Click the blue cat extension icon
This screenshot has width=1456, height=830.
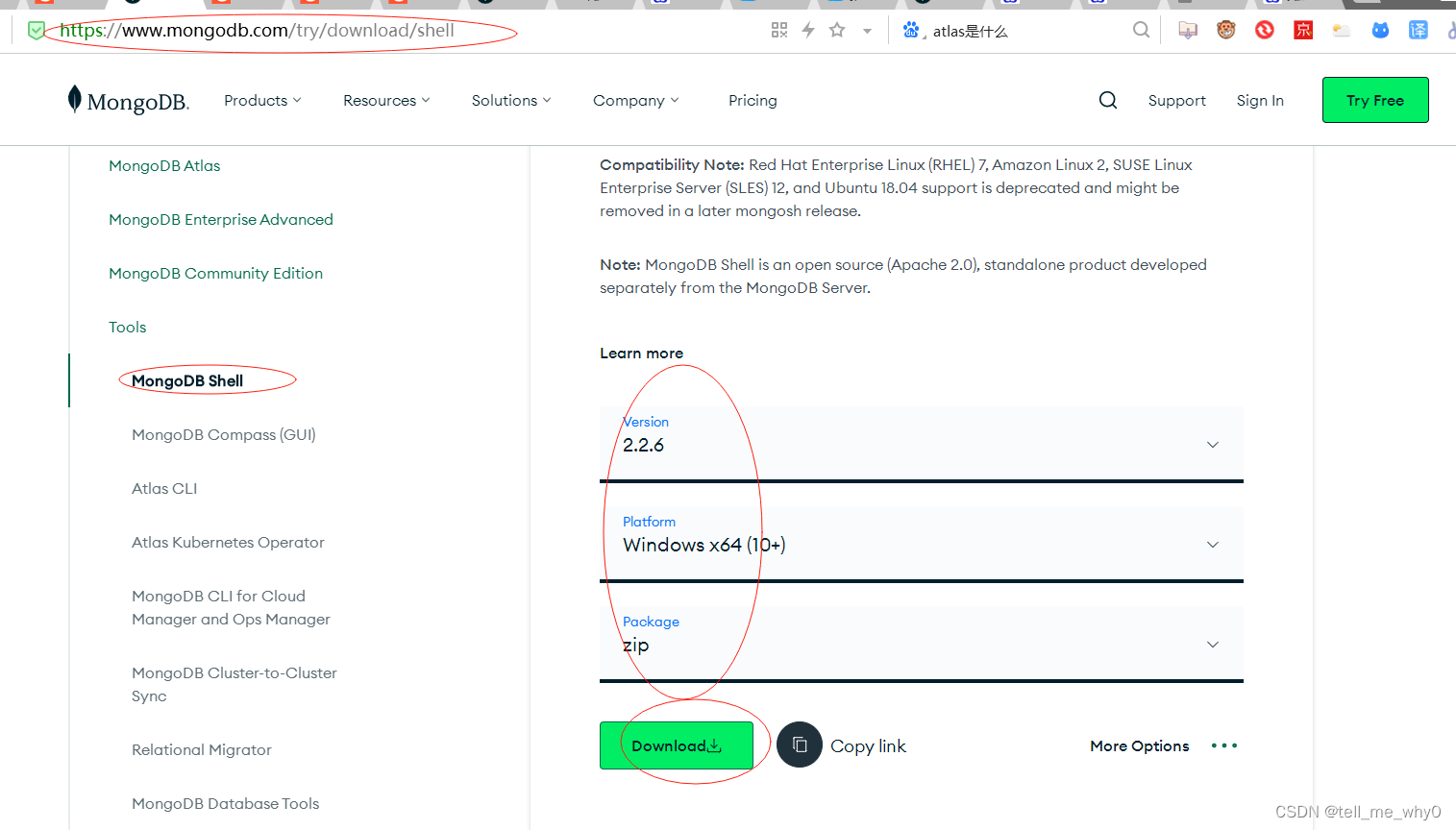click(1380, 30)
